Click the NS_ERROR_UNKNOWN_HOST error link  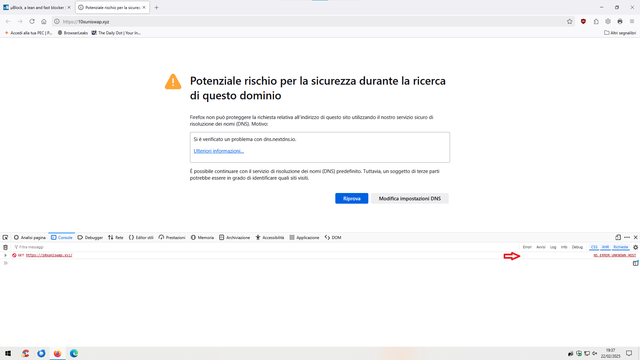click(x=614, y=255)
